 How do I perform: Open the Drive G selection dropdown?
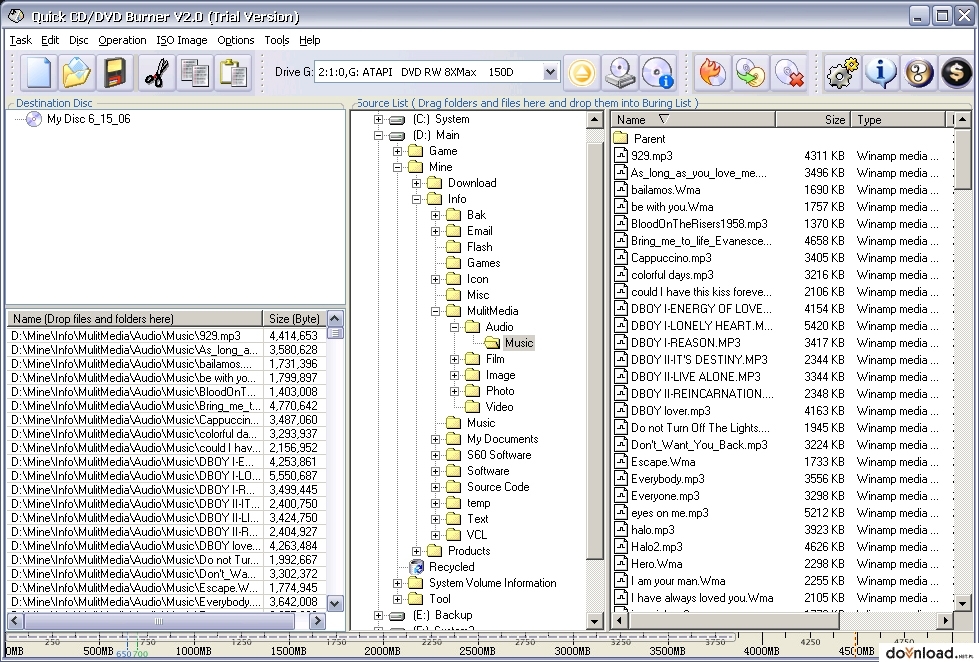tap(549, 72)
